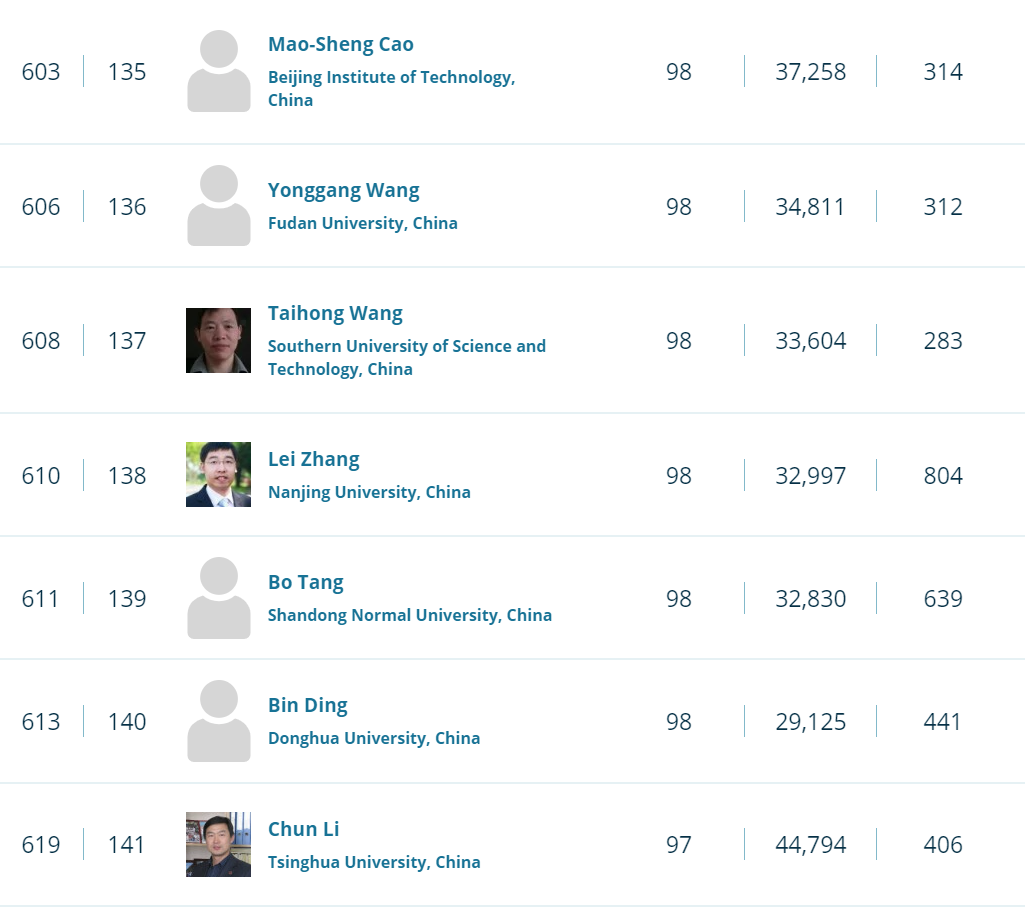Image resolution: width=1027 pixels, height=910 pixels.
Task: Click Southern University of Science and Technology
Action: click(406, 347)
